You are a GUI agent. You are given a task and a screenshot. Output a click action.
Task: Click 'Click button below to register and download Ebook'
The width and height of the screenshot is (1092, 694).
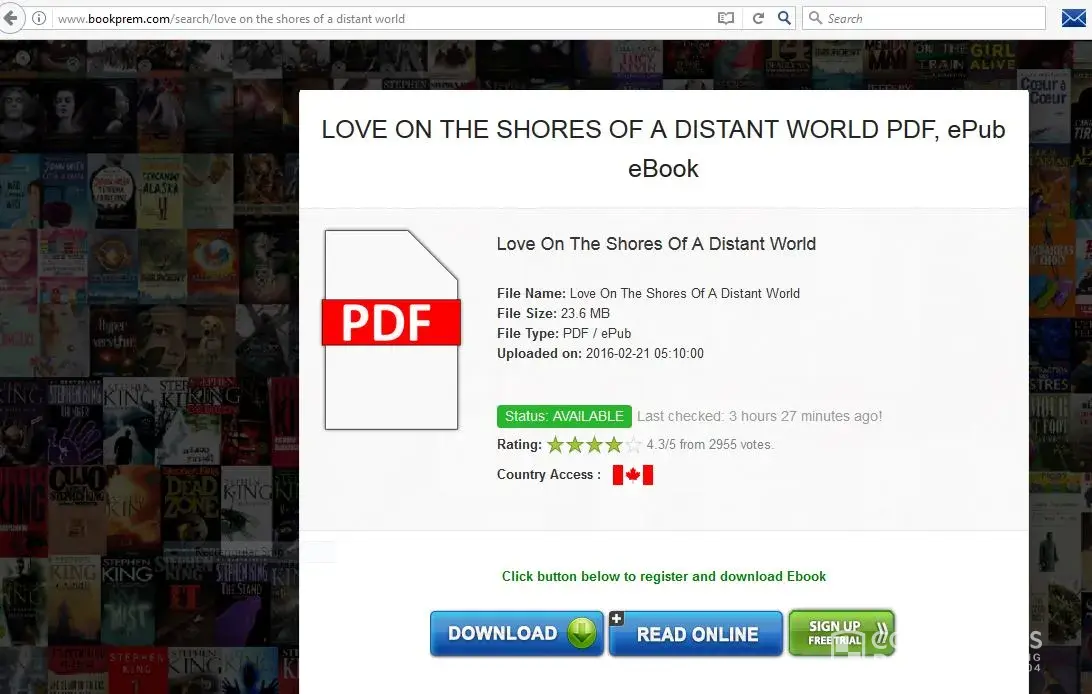pyautogui.click(x=664, y=576)
